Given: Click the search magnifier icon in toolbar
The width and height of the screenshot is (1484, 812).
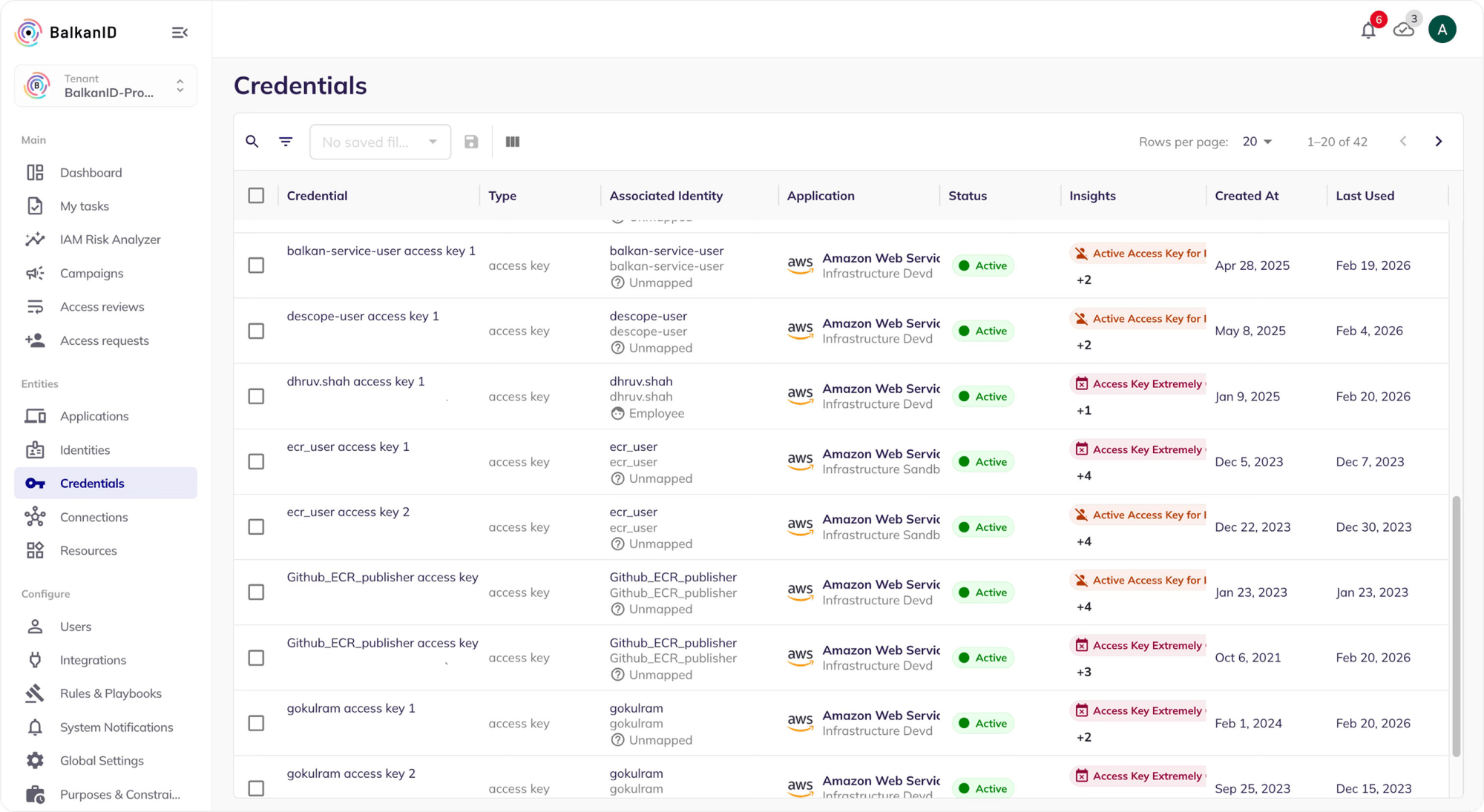Looking at the screenshot, I should tap(252, 142).
